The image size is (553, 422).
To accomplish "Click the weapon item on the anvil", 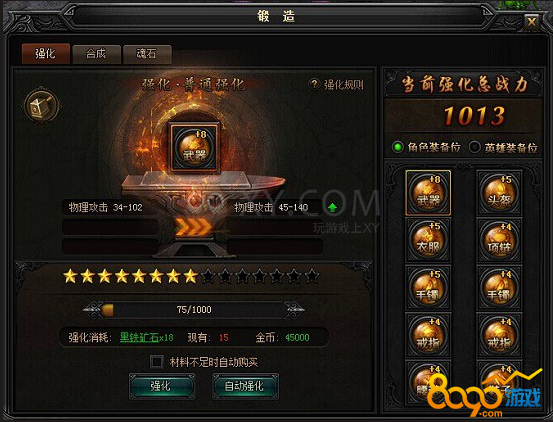I will (194, 147).
